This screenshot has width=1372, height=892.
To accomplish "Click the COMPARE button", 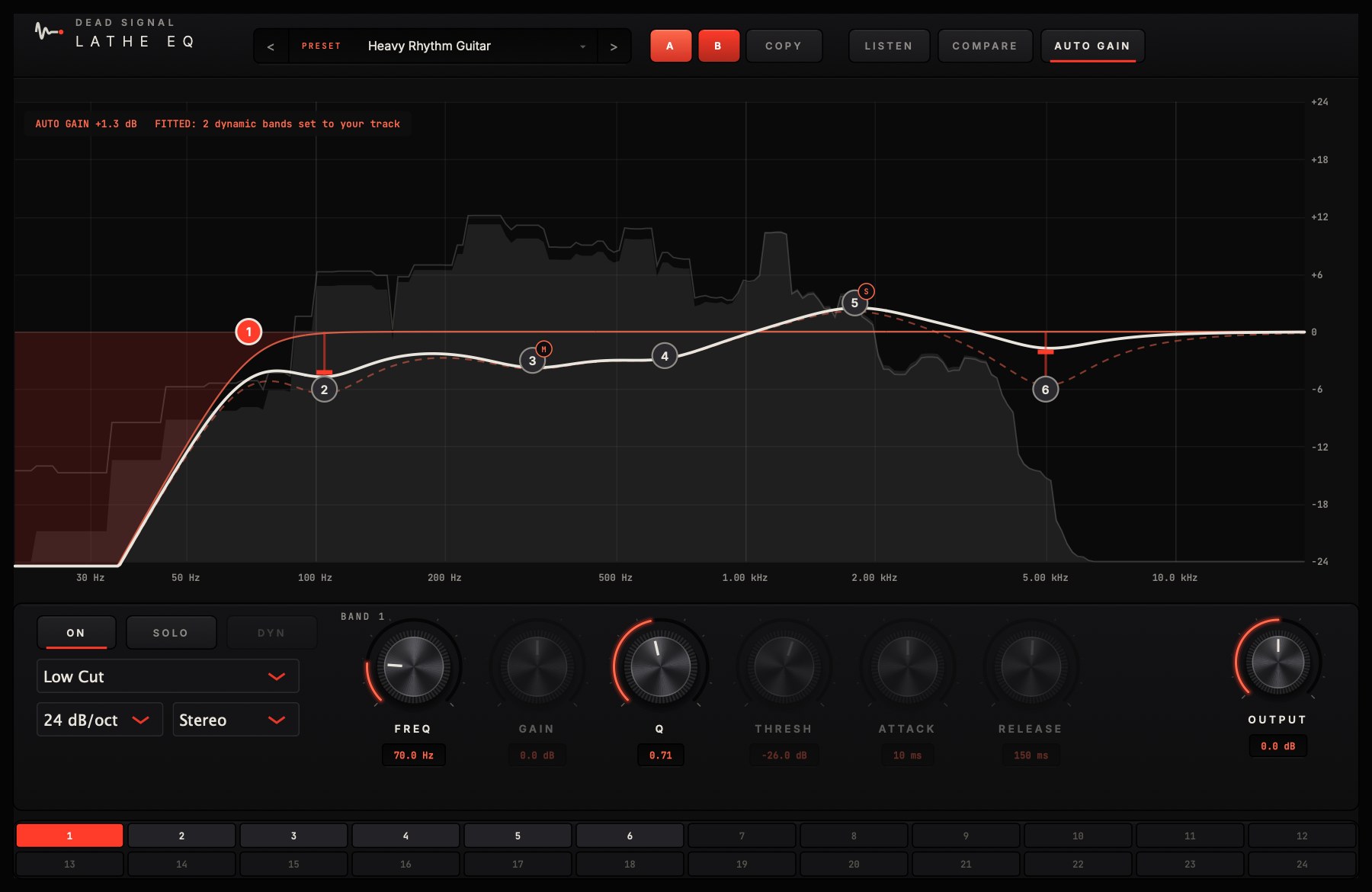I will [985, 46].
